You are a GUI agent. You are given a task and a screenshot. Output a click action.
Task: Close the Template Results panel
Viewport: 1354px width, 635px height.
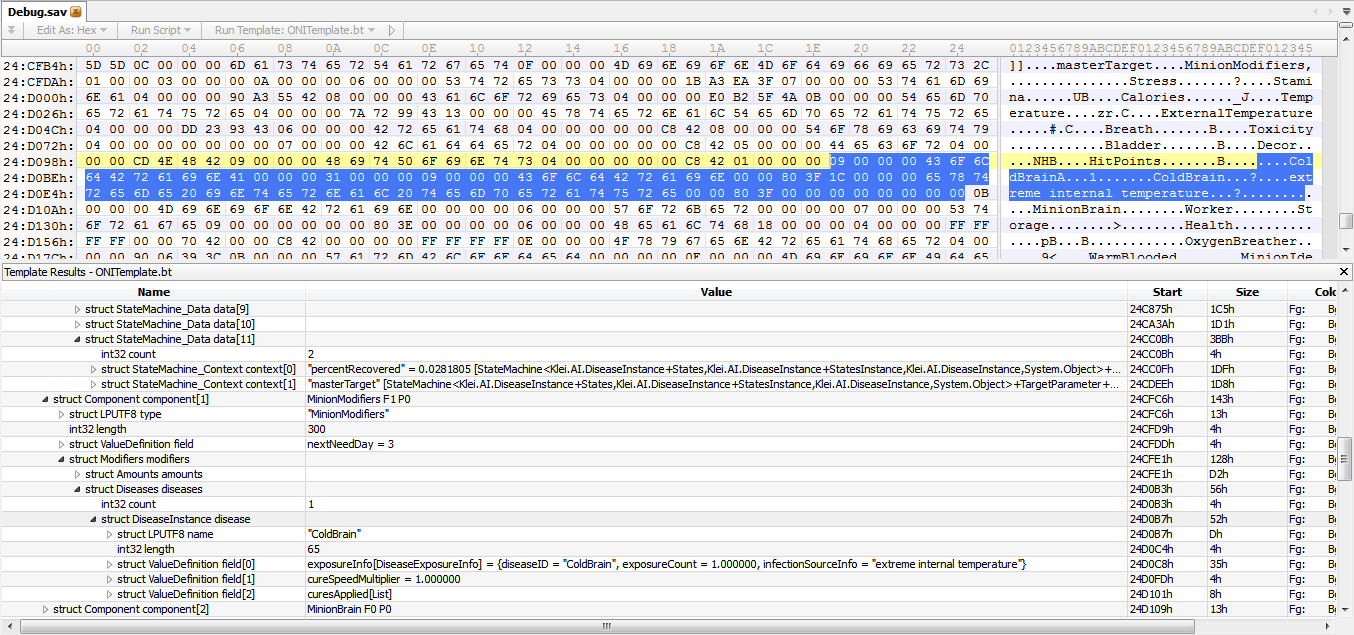coord(1344,272)
